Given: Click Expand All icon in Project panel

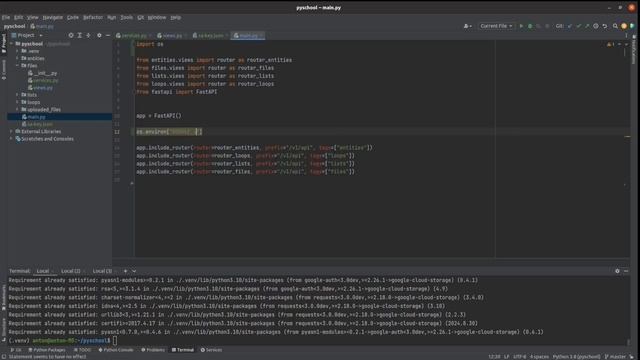Looking at the screenshot, I should 80,36.
